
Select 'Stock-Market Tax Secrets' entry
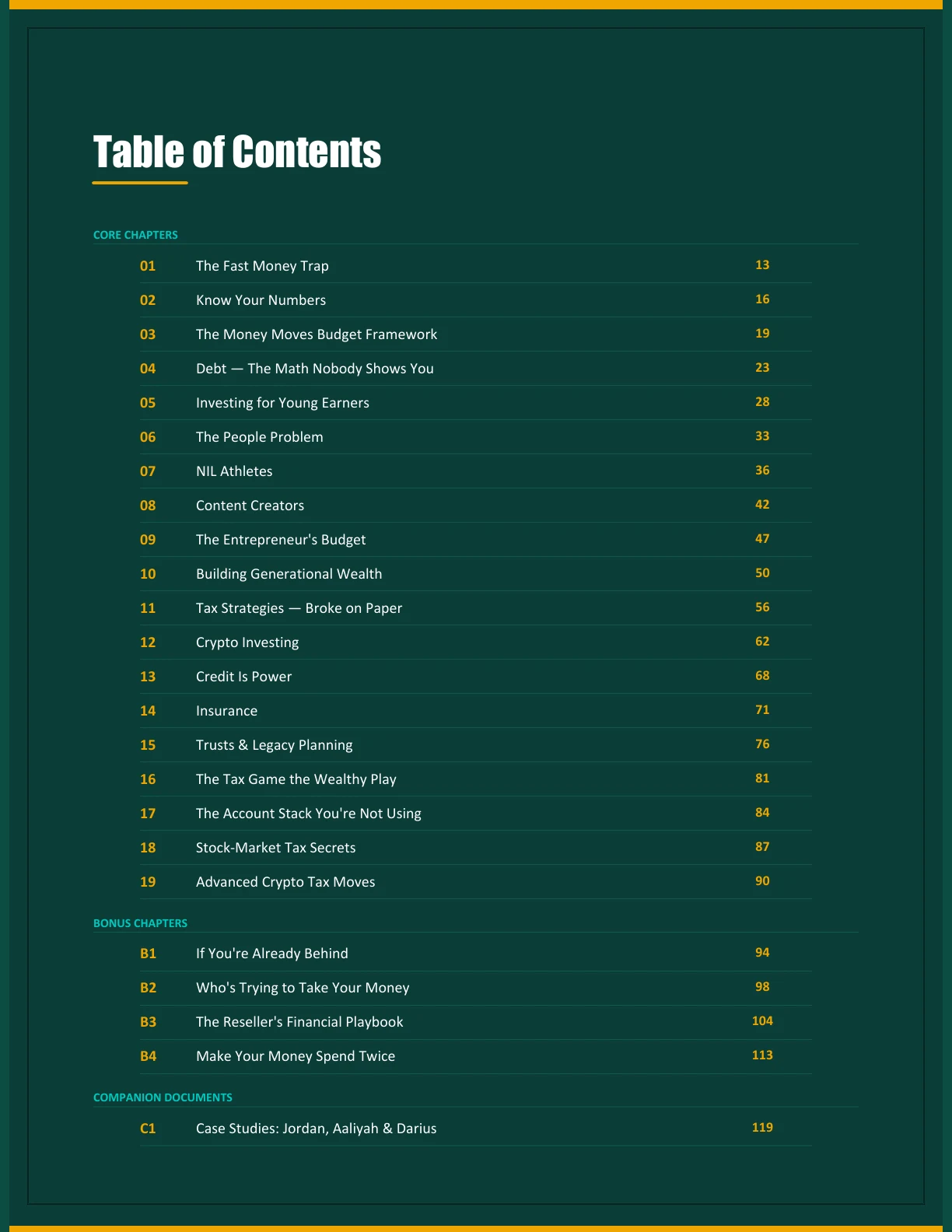tap(275, 848)
